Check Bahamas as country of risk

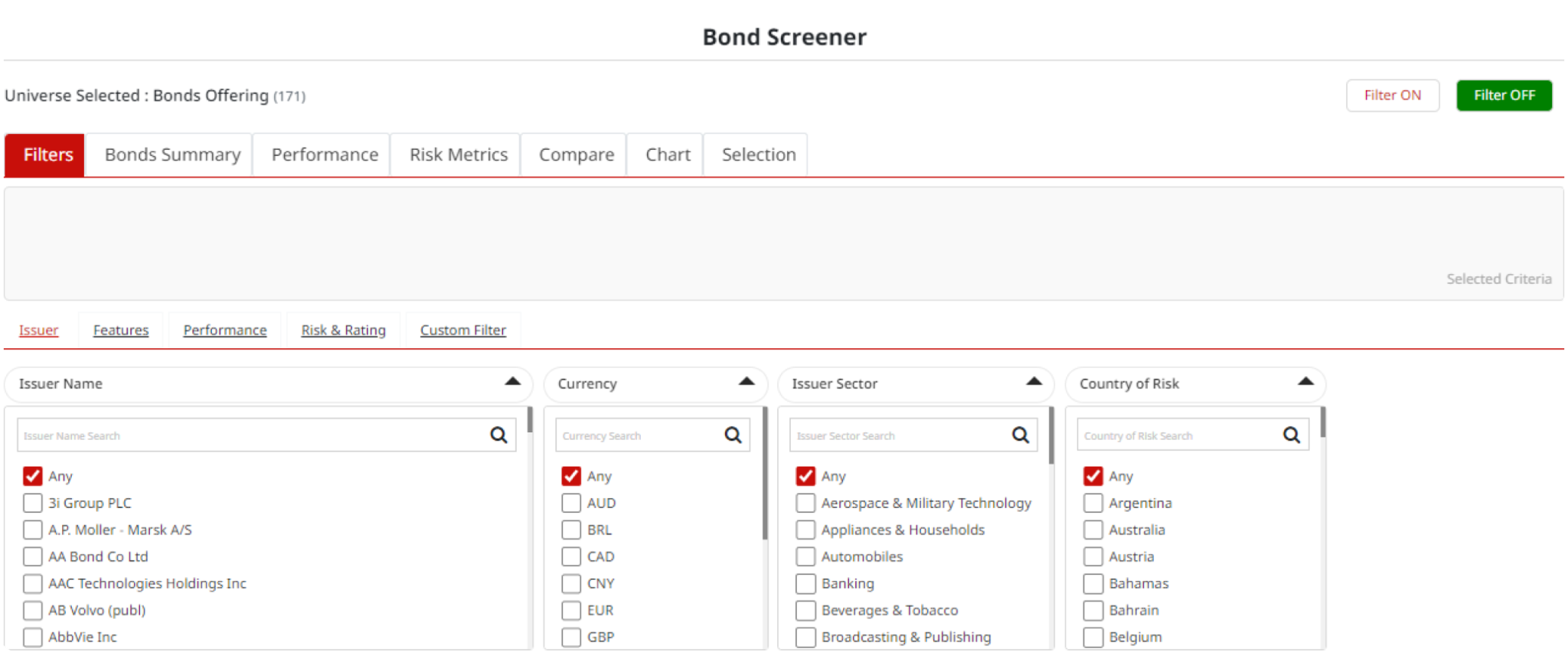click(1093, 583)
